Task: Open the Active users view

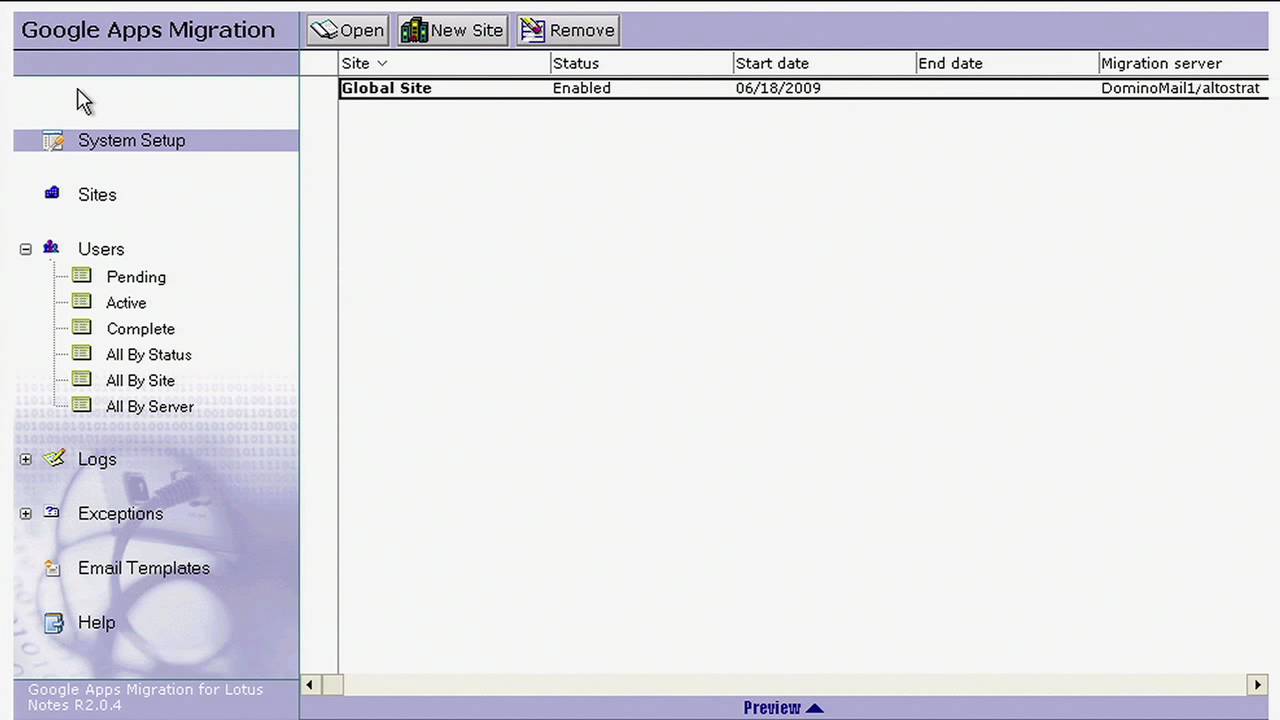Action: tap(126, 303)
